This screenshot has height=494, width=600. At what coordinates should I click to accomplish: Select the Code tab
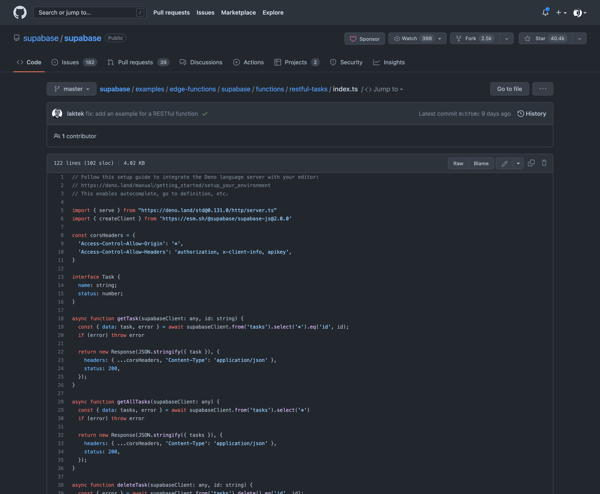coord(29,62)
